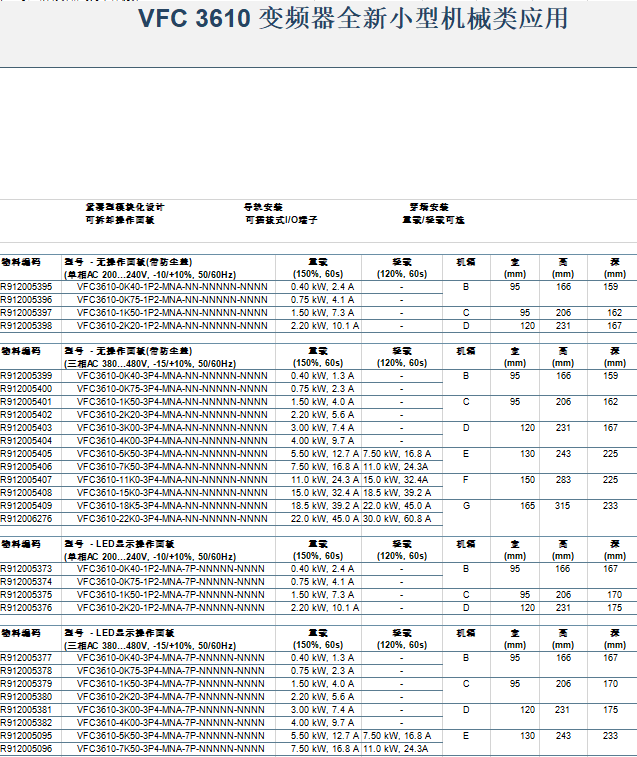Select part number R912005373

tap(26, 569)
